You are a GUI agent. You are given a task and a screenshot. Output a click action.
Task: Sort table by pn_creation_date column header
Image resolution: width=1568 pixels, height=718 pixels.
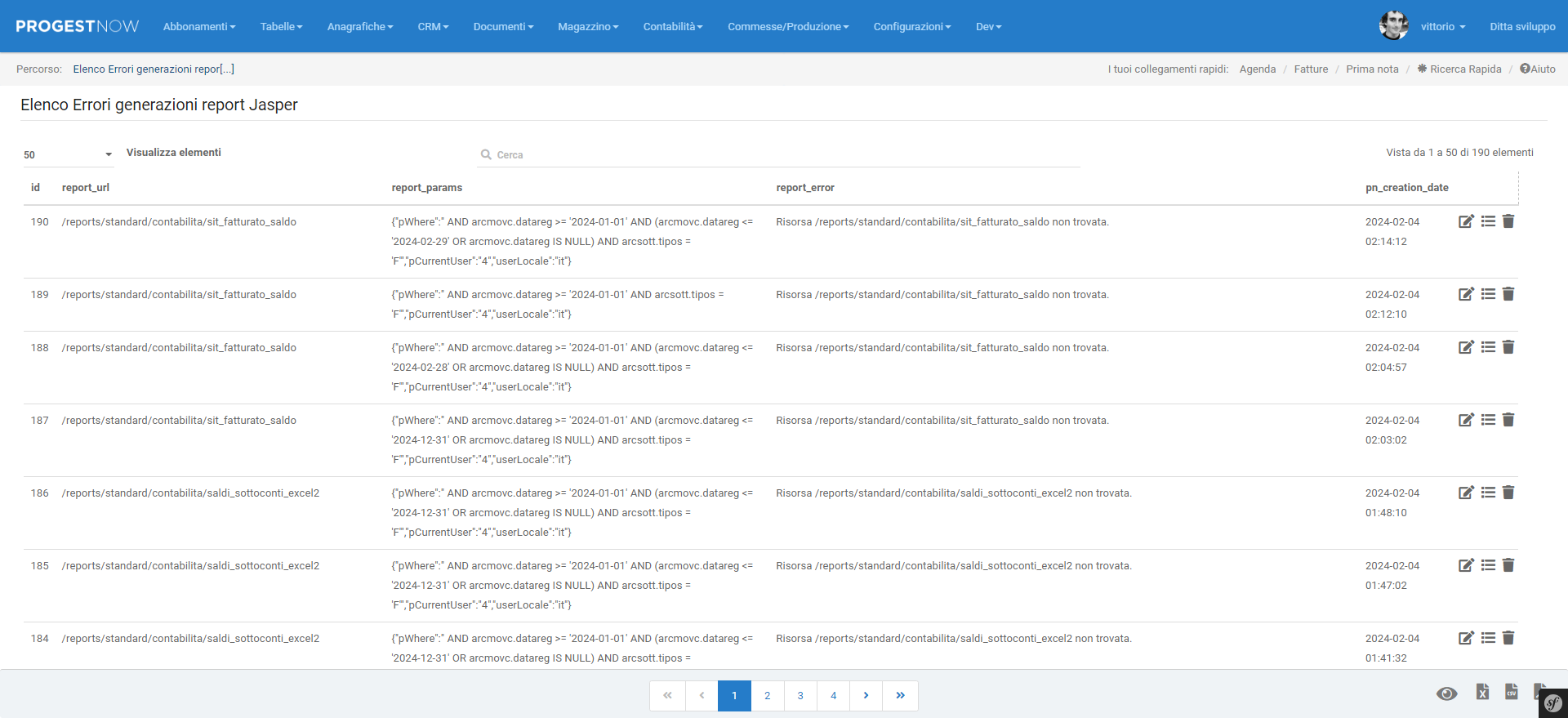click(1406, 188)
